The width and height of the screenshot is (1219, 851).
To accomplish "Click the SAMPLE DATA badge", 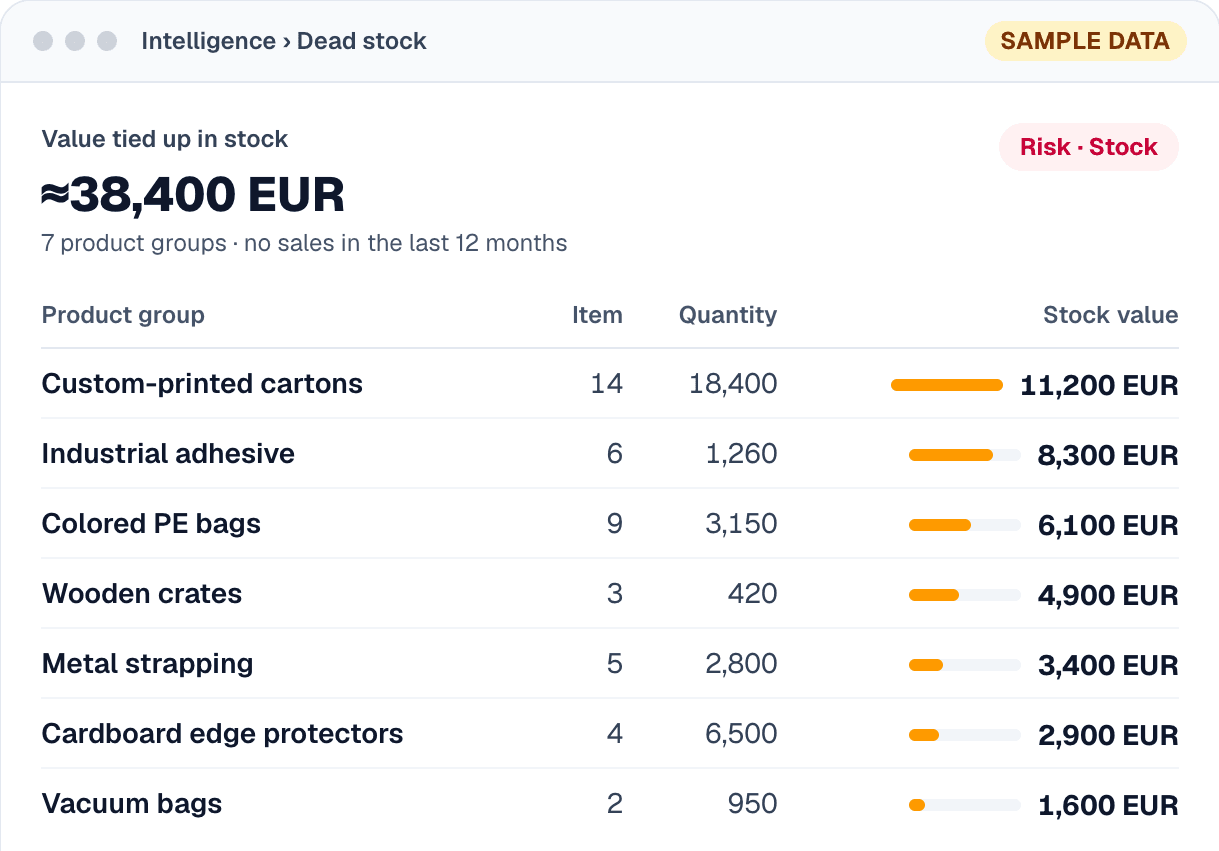I will click(x=1085, y=41).
